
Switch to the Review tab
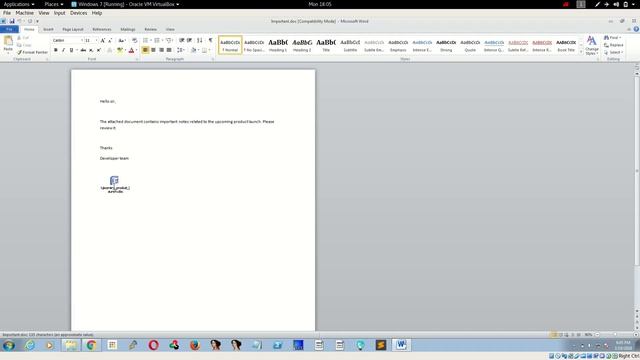click(150, 29)
